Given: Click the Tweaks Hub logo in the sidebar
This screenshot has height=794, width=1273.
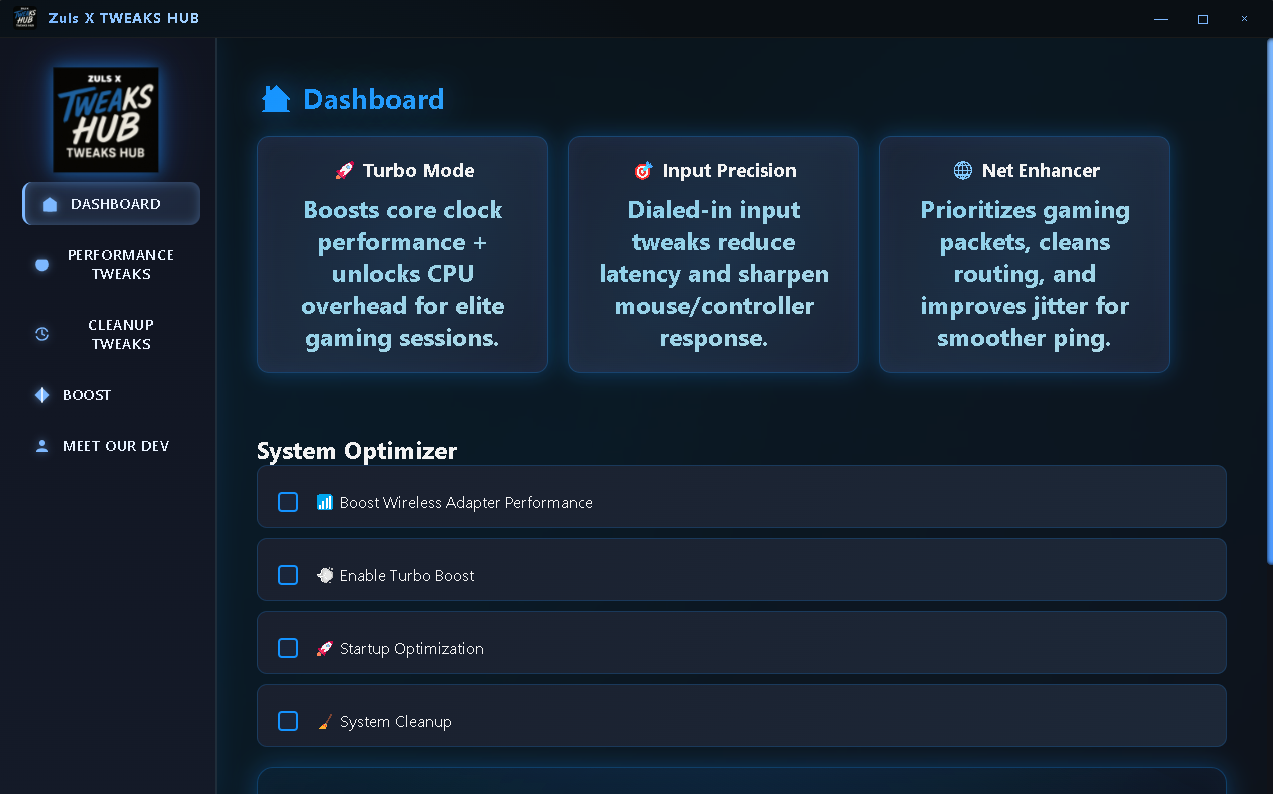Looking at the screenshot, I should tap(106, 120).
